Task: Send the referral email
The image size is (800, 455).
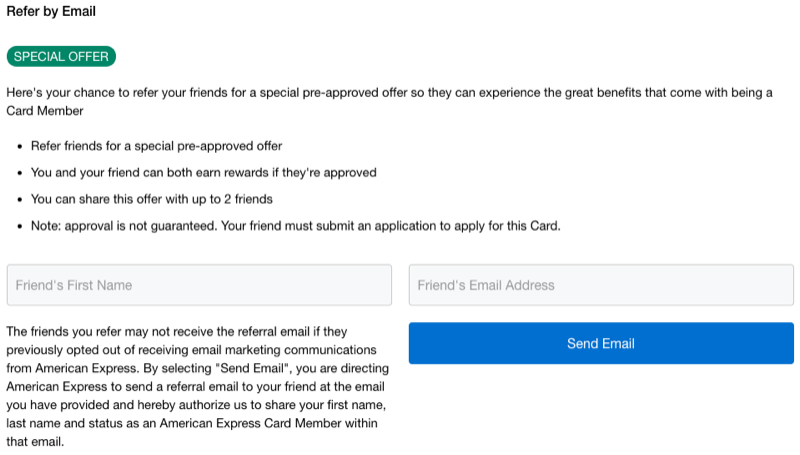Action: click(601, 343)
